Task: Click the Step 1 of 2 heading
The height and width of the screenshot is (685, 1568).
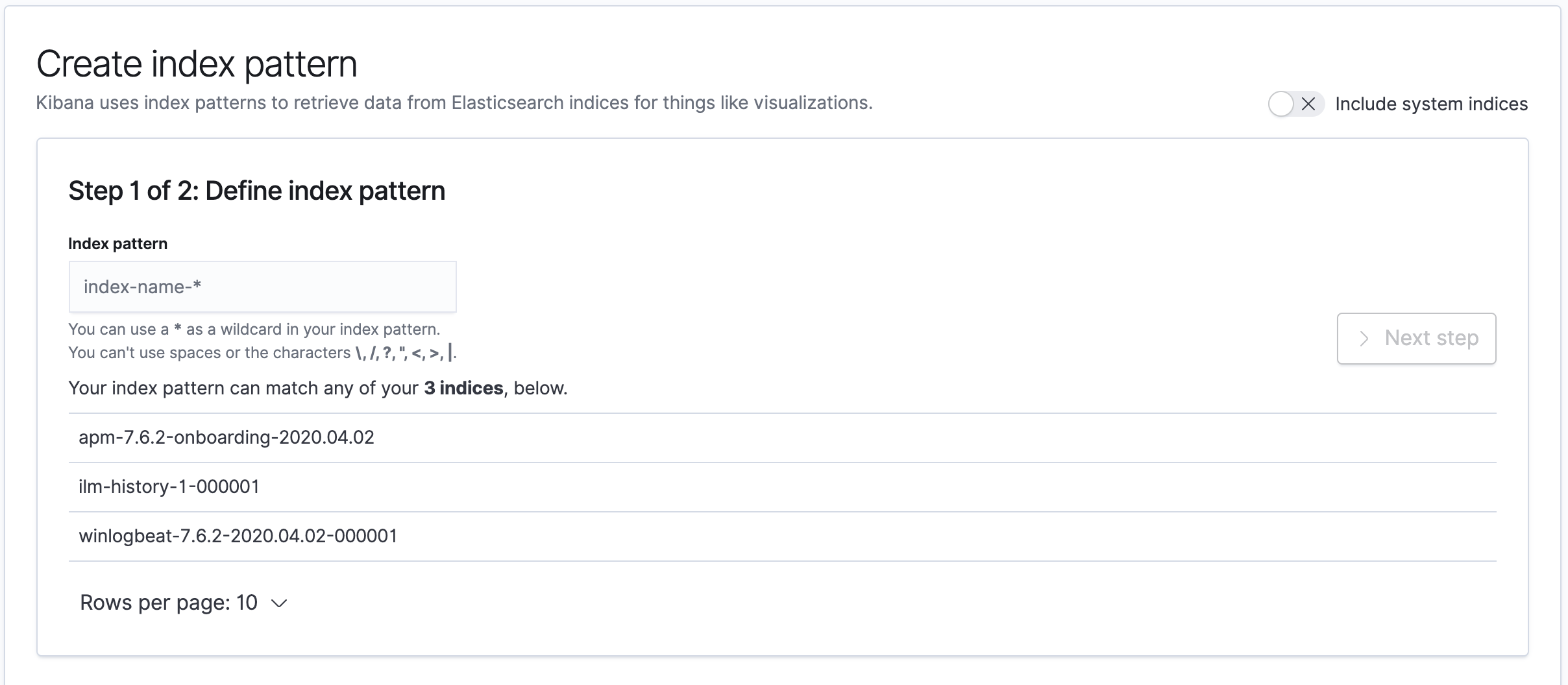Action: [256, 191]
